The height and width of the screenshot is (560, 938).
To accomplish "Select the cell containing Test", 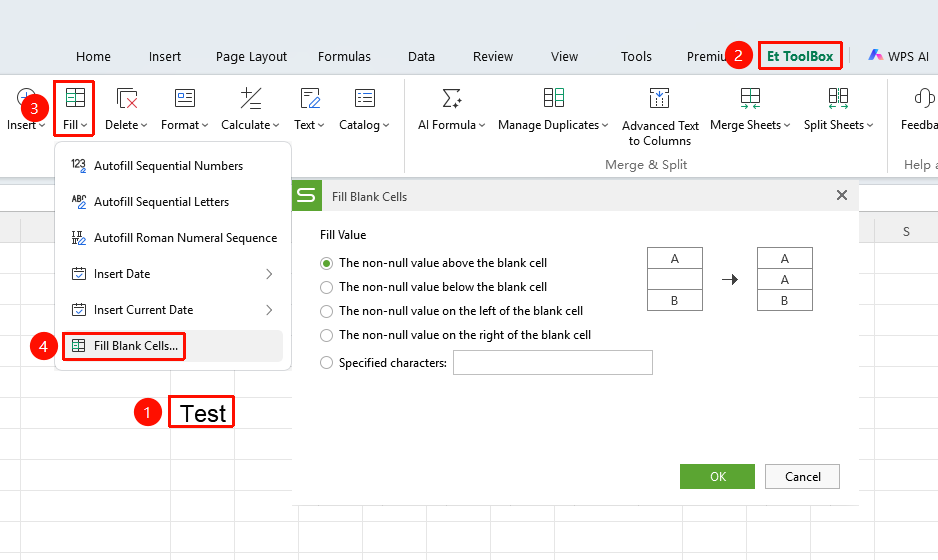I will (x=202, y=412).
